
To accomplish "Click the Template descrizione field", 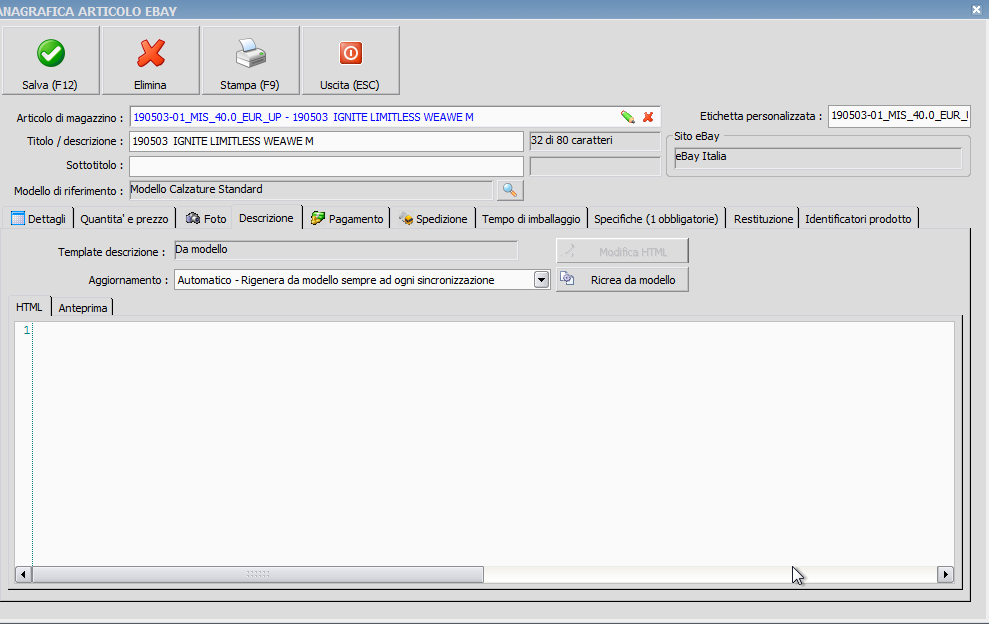I will [346, 250].
